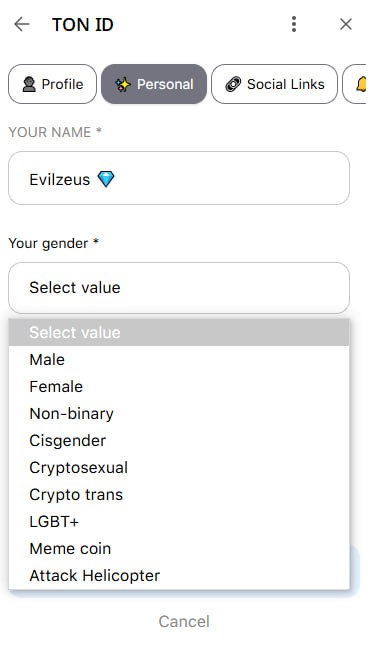Screen dimensions: 374x646
Task: Close the TON ID panel
Action: tap(346, 24)
